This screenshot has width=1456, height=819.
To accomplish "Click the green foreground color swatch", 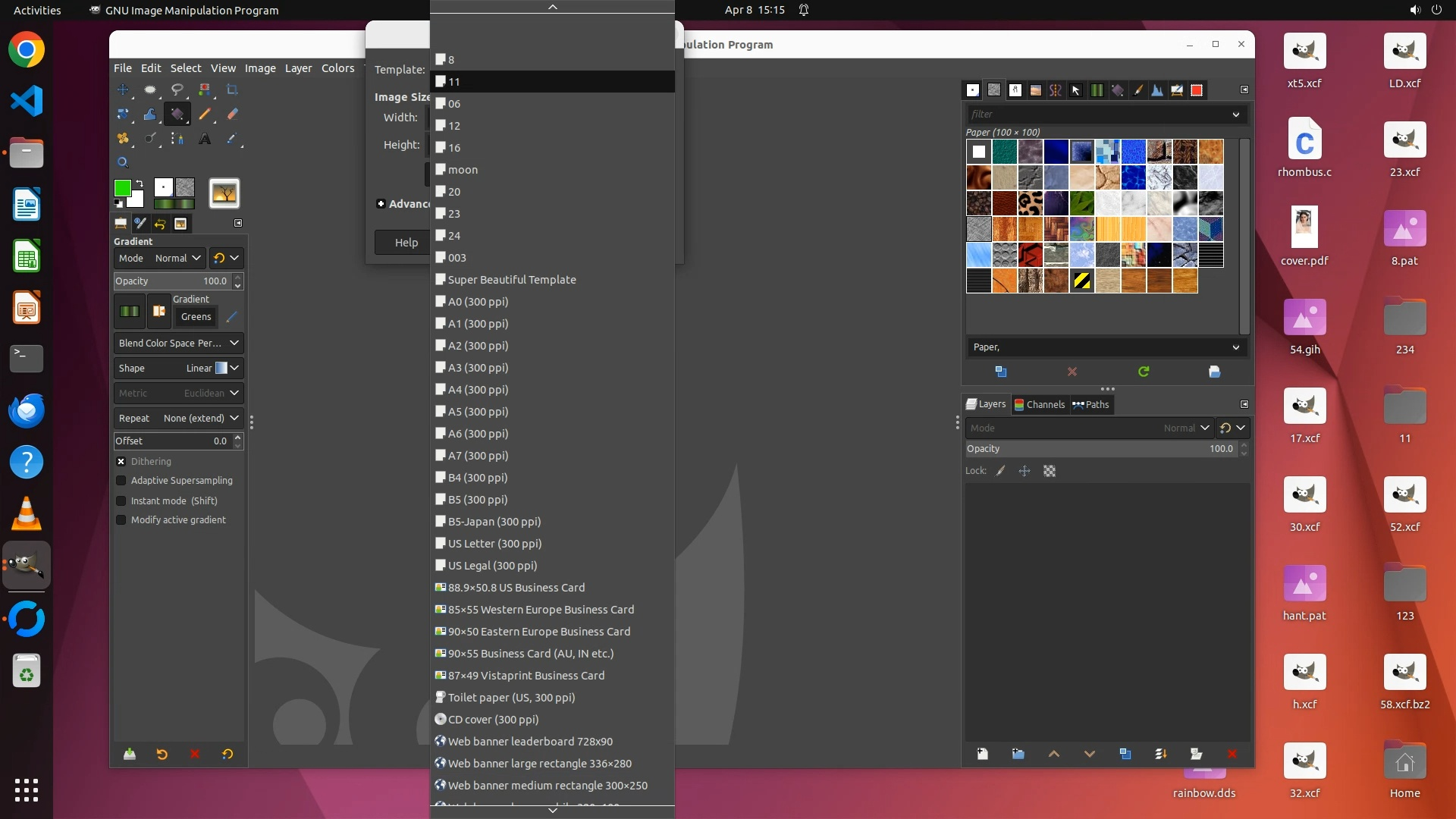I will pyautogui.click(x=122, y=187).
